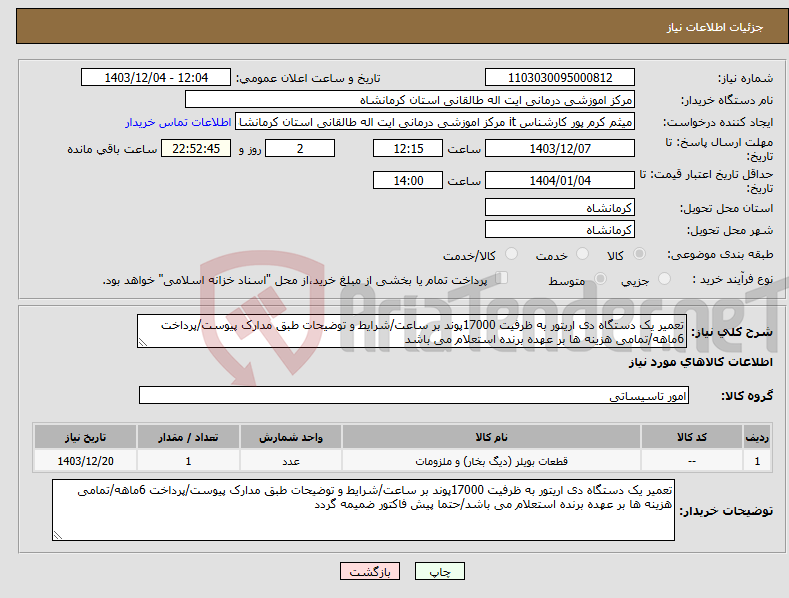Click the resize handle of شرح کلی نیاز box
The width and height of the screenshot is (789, 598).
point(143,342)
